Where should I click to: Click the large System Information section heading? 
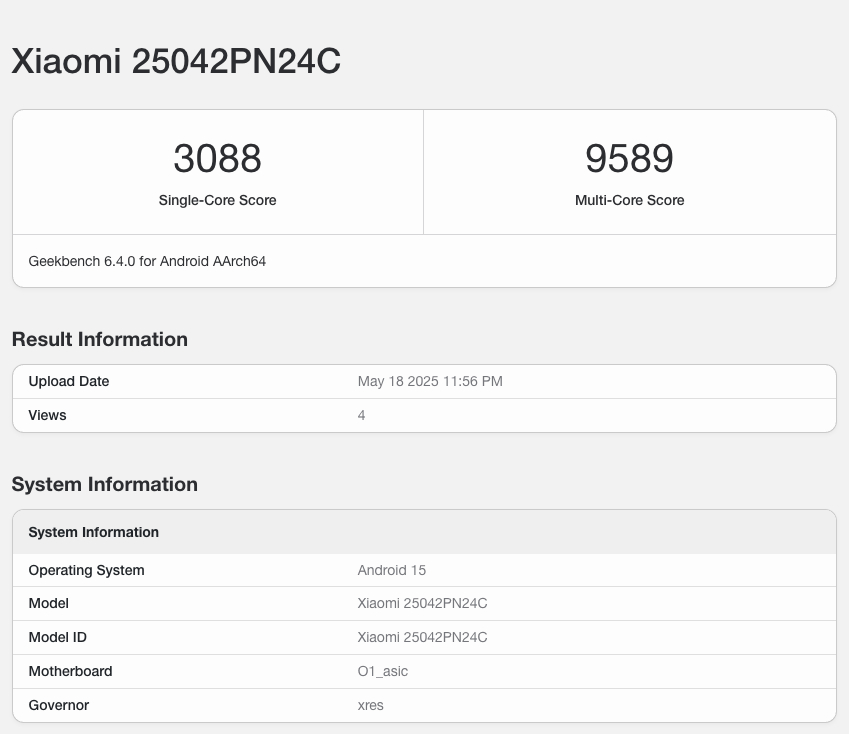tap(105, 484)
